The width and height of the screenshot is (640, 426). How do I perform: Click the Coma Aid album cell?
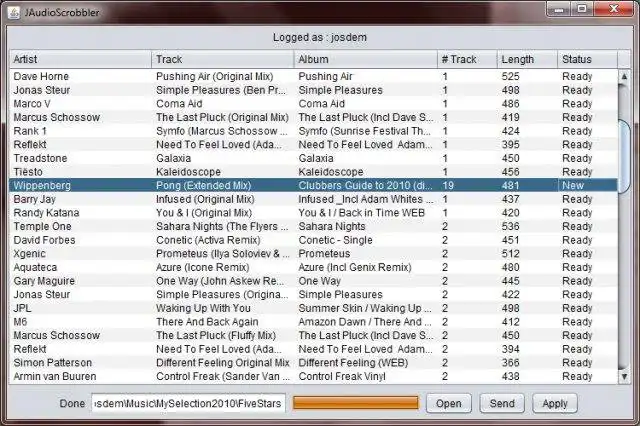366,104
